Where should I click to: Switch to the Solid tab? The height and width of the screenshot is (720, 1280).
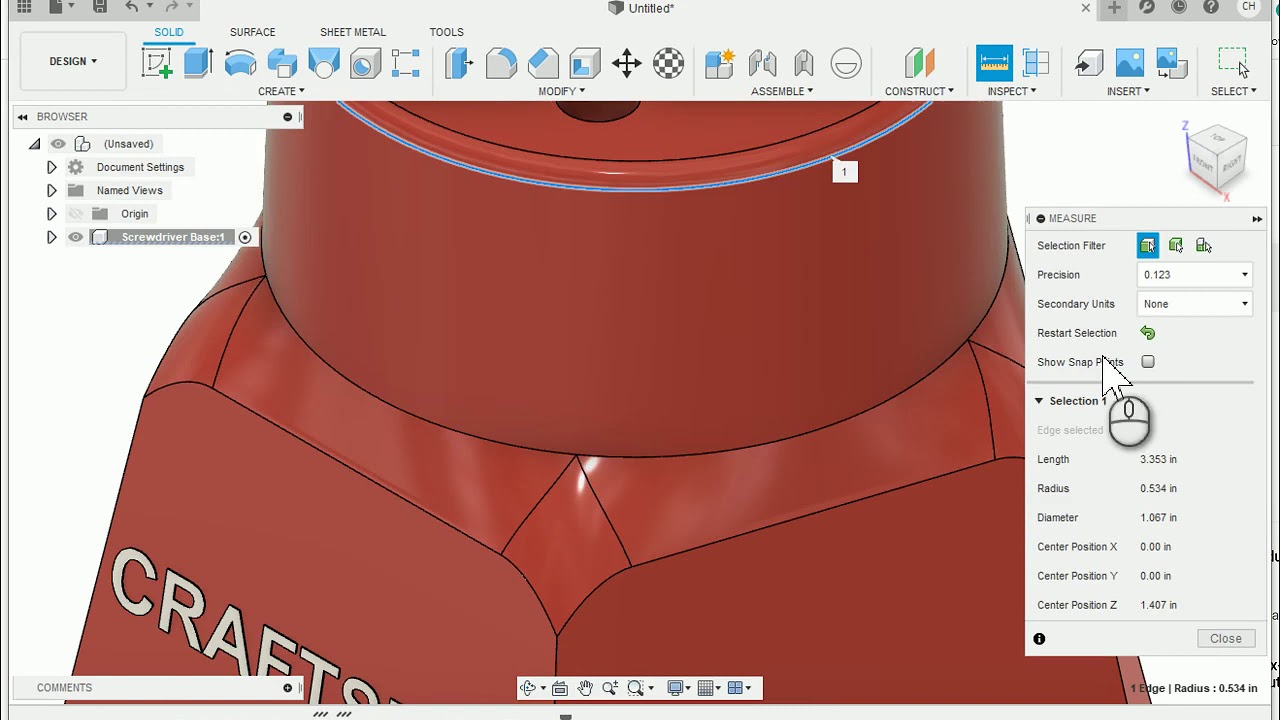click(169, 32)
